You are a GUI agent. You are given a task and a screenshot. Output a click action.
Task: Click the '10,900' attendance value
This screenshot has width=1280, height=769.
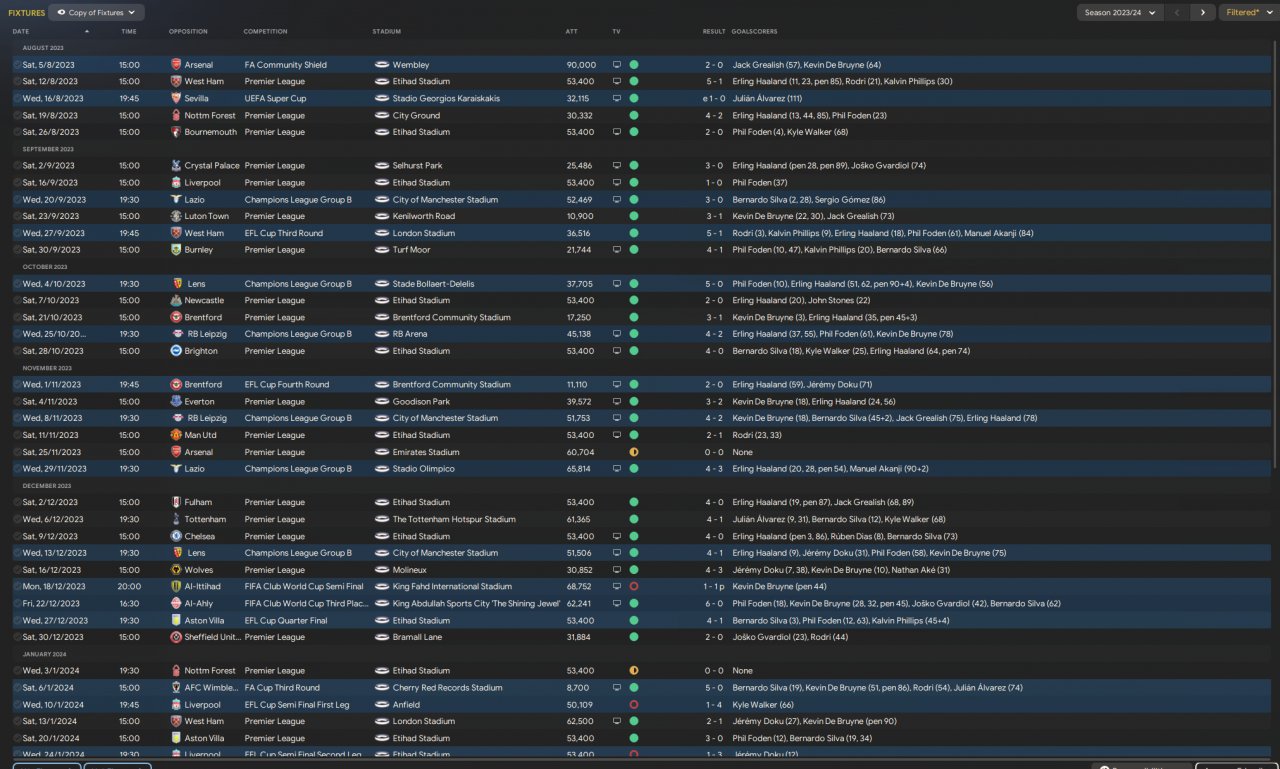pos(581,216)
